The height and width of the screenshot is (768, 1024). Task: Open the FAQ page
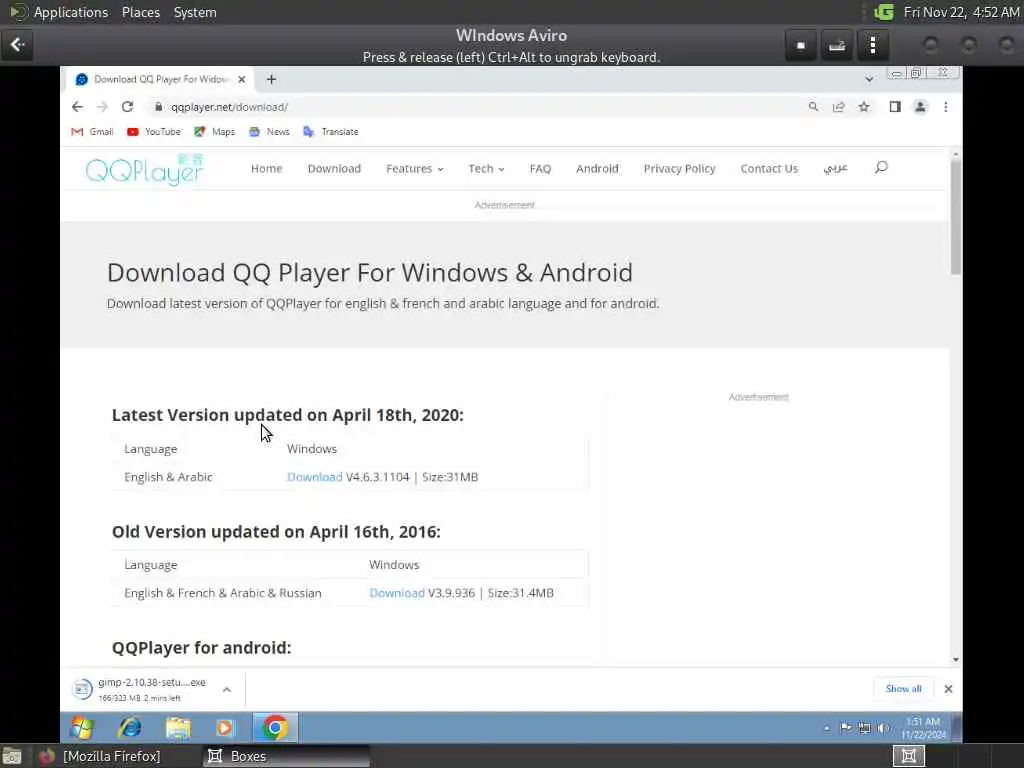pyautogui.click(x=540, y=168)
